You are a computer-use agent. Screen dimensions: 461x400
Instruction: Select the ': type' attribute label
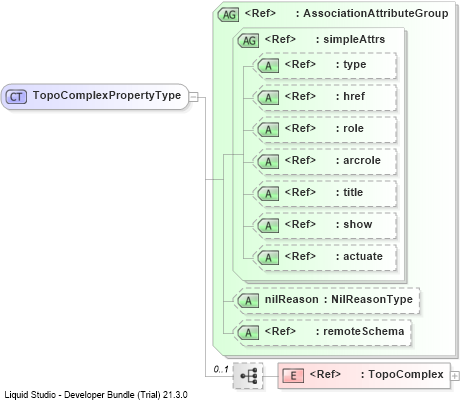coord(351,64)
